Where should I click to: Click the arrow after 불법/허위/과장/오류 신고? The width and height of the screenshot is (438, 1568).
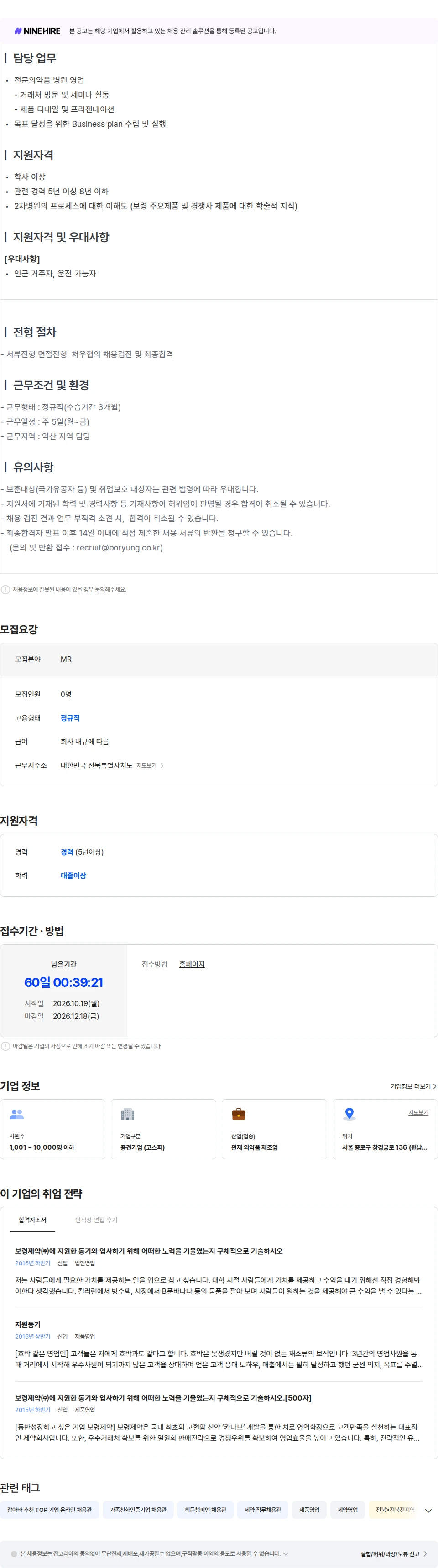click(425, 1553)
